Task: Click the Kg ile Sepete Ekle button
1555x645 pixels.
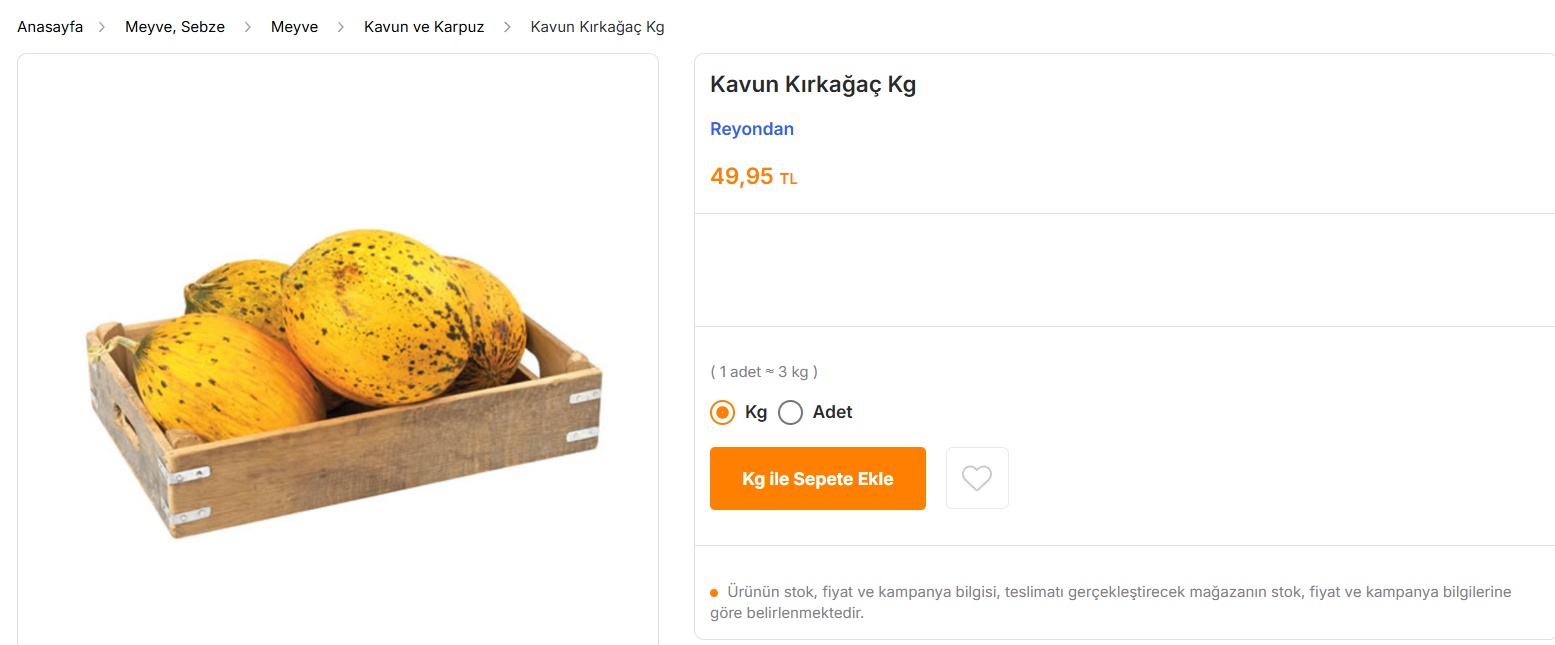Action: point(817,479)
